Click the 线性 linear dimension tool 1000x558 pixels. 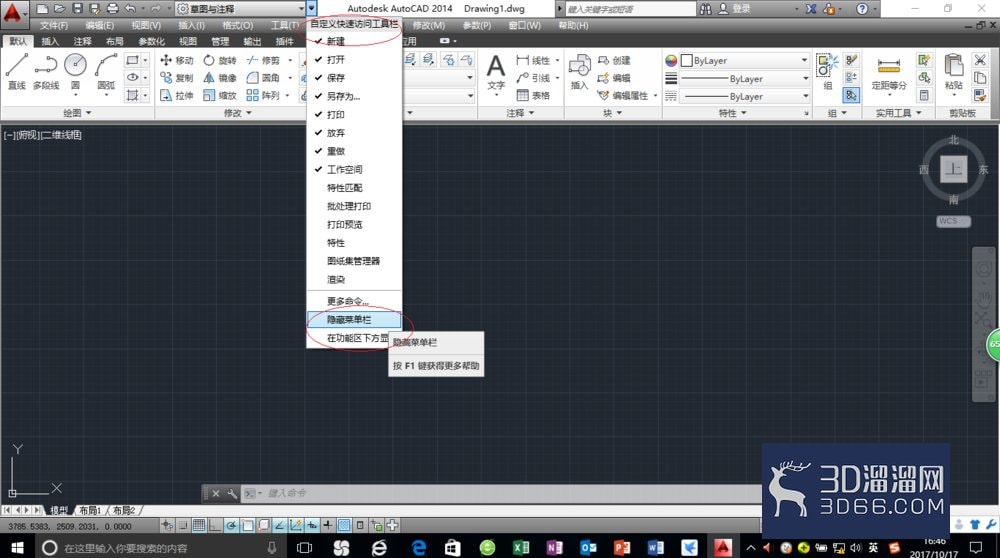coord(533,60)
